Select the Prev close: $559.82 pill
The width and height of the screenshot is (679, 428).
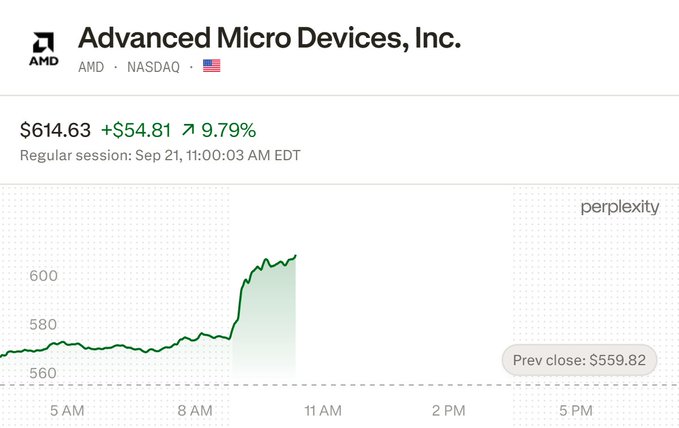pyautogui.click(x=579, y=360)
